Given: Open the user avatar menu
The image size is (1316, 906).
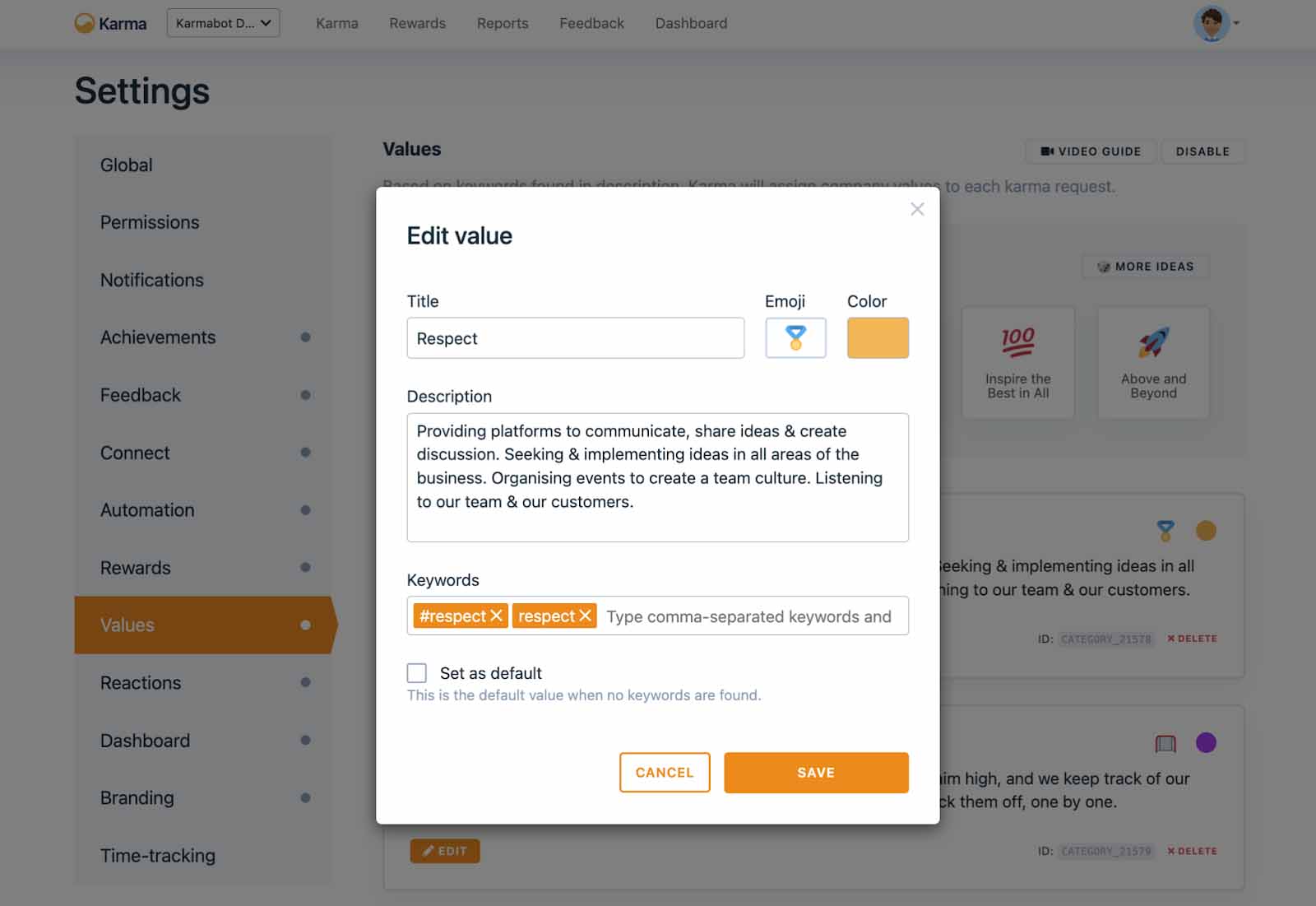Looking at the screenshot, I should click(1211, 23).
